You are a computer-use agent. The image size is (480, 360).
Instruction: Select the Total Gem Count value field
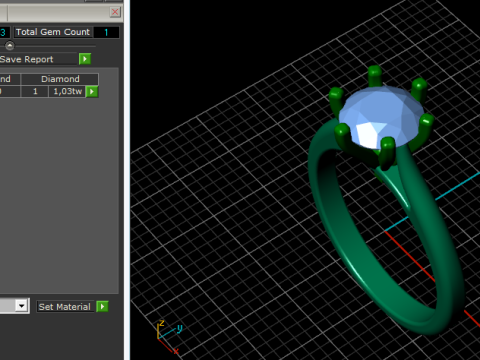[106, 32]
